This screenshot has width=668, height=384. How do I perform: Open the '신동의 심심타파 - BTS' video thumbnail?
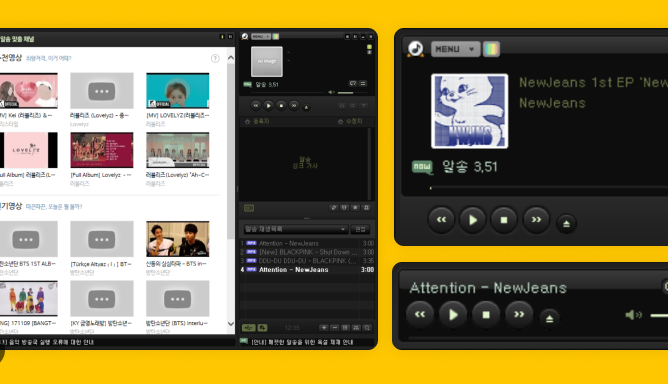click(178, 239)
